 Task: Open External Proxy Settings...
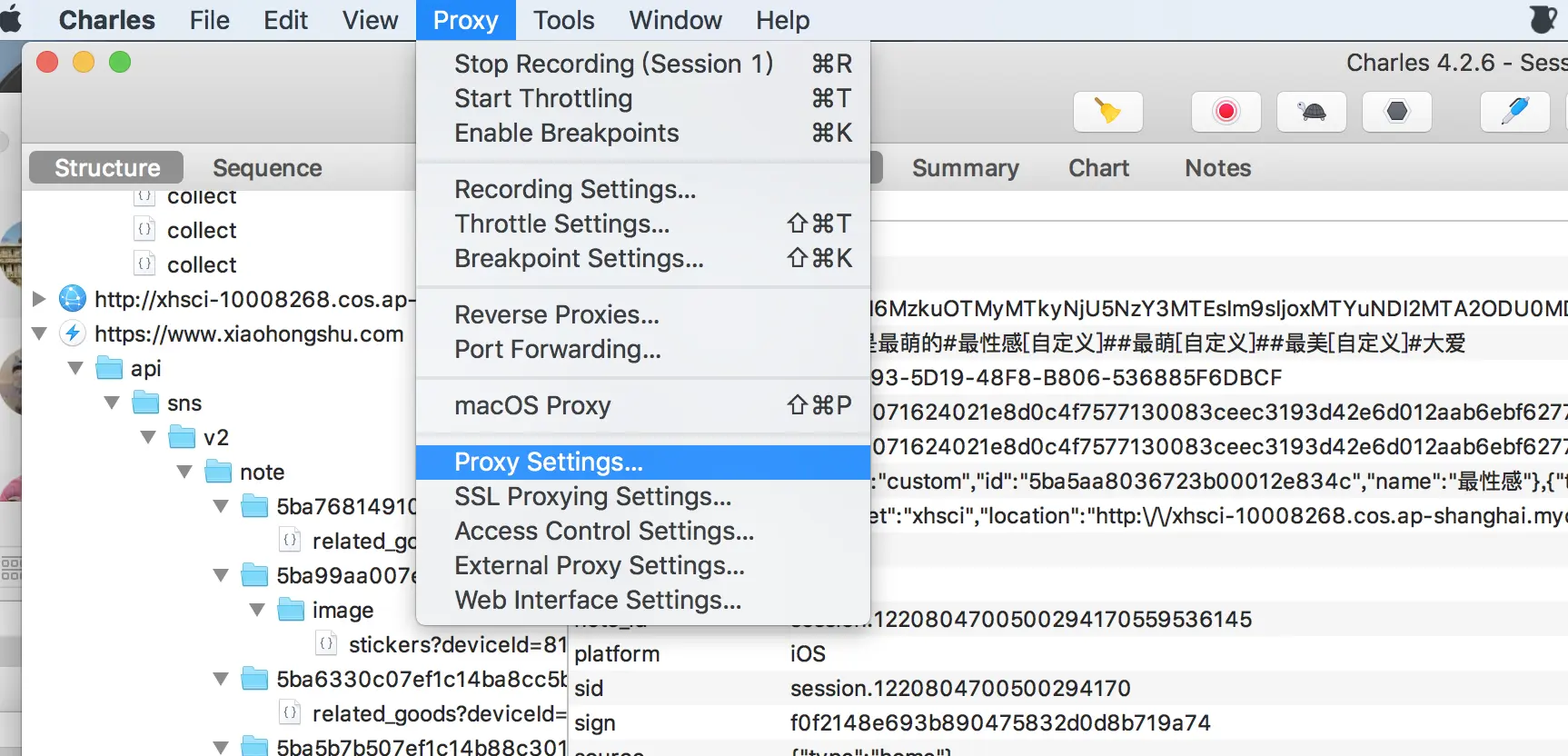click(643, 566)
